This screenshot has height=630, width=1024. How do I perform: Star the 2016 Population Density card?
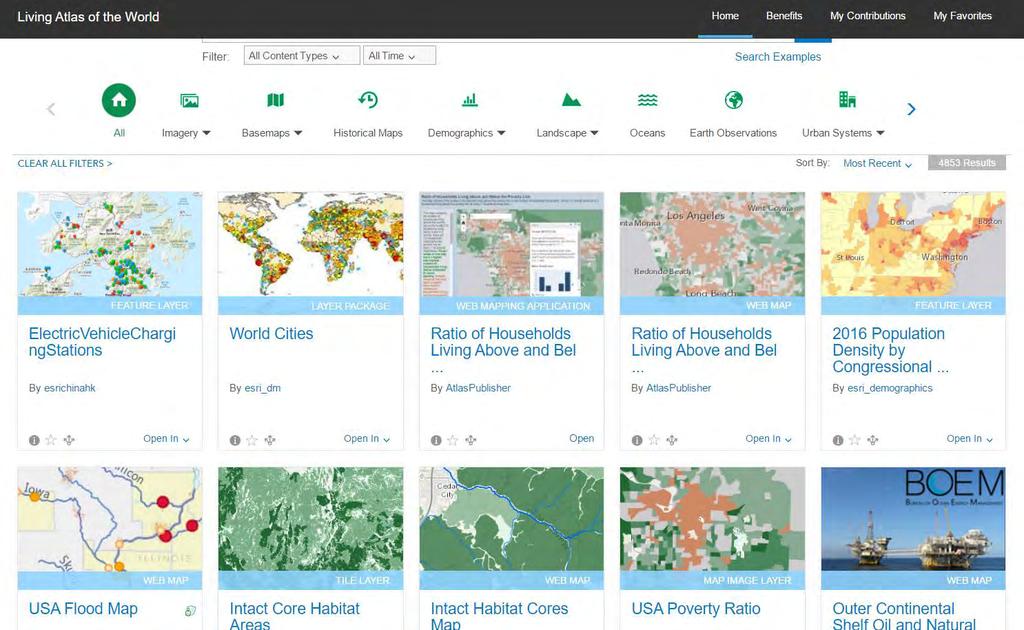(855, 440)
